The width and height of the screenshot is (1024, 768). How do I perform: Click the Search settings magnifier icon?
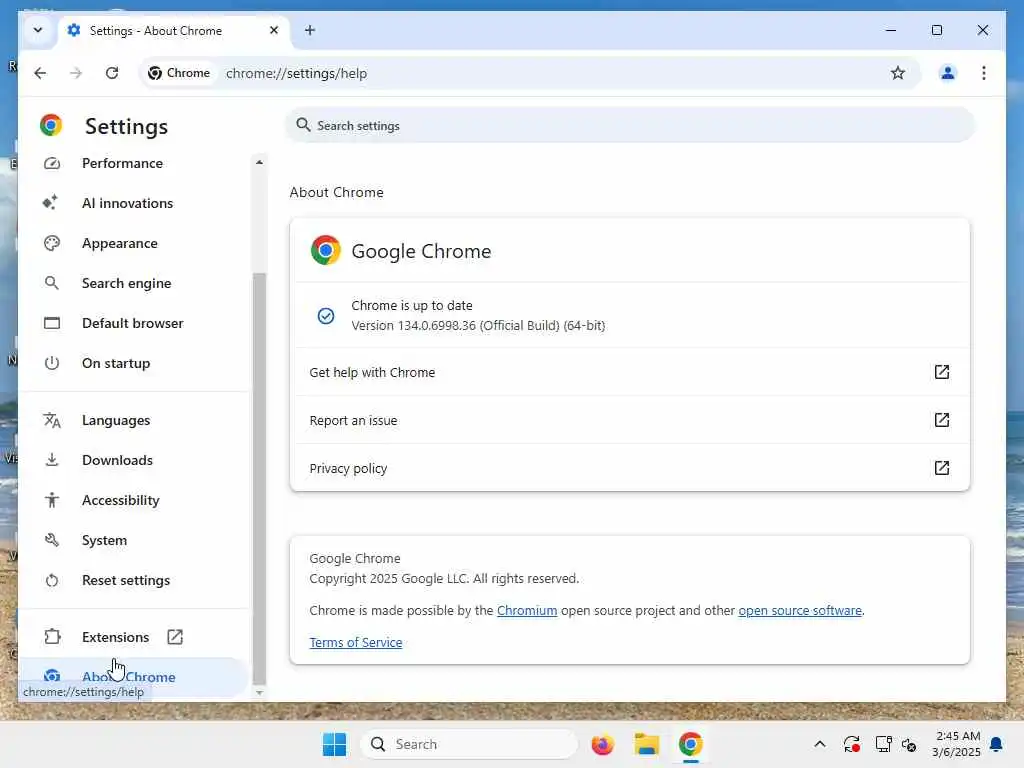[x=303, y=125]
